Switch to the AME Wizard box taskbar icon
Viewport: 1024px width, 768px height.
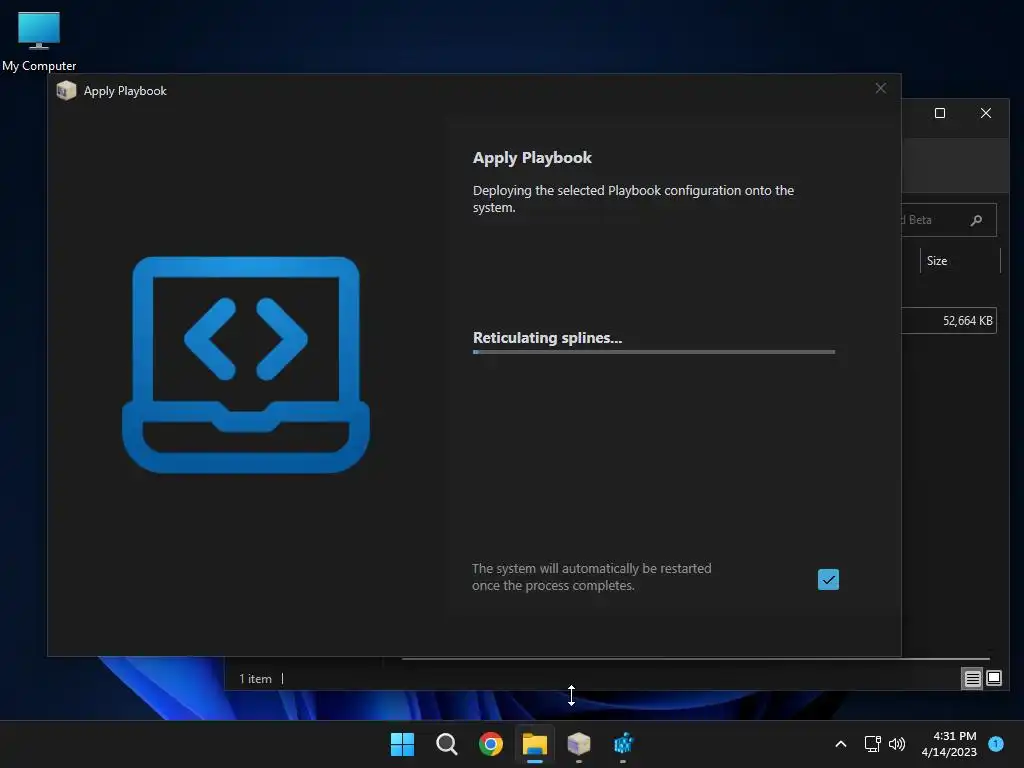point(579,744)
